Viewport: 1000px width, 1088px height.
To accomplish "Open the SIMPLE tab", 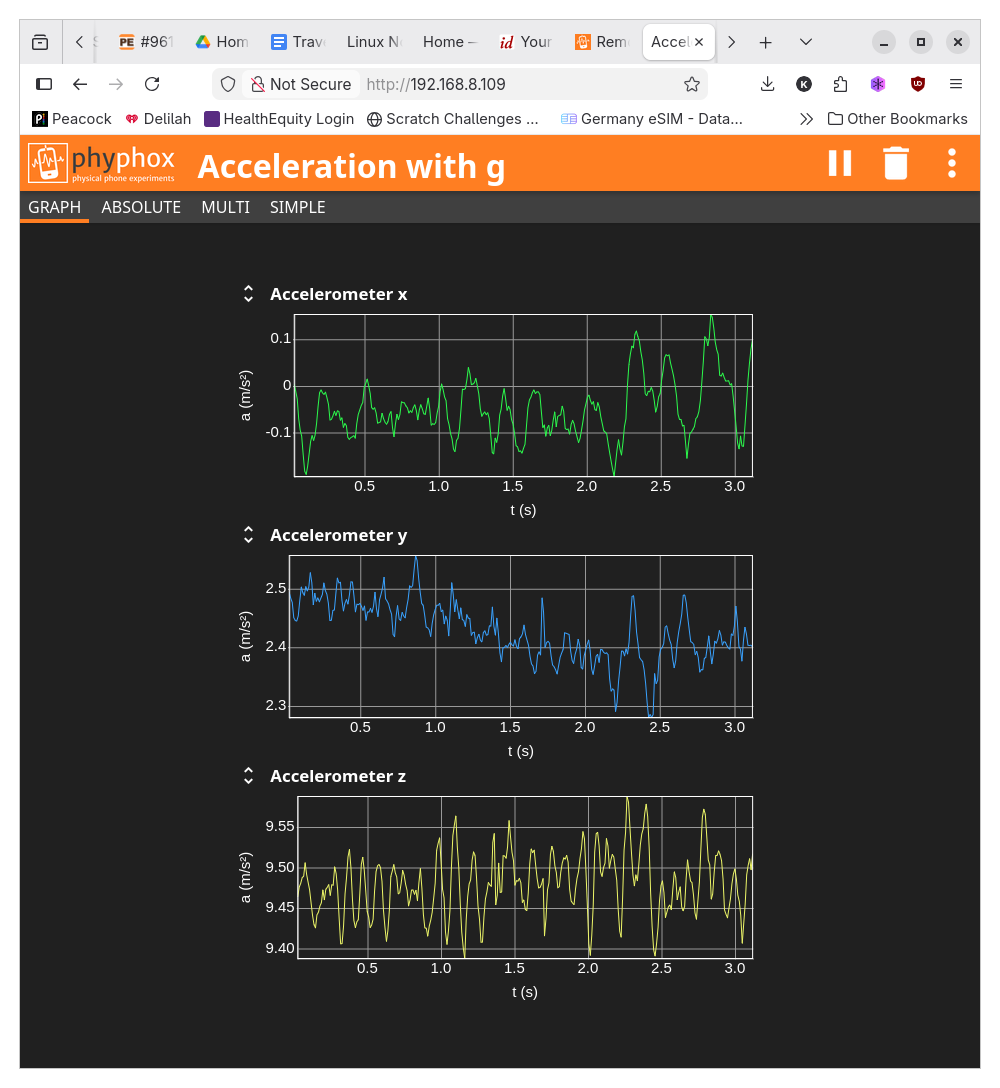I will click(x=297, y=207).
